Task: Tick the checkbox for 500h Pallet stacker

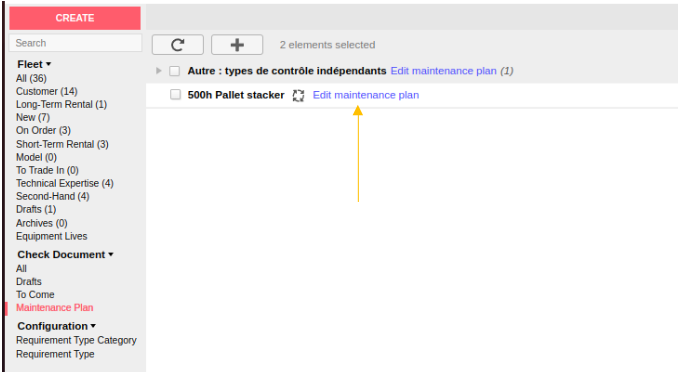Action: (175, 94)
